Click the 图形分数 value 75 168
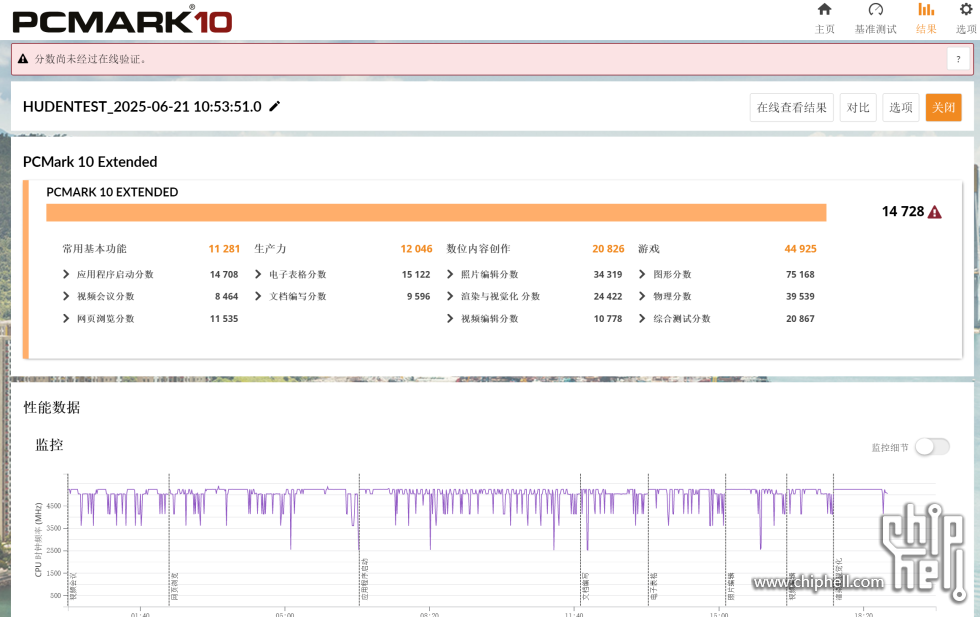This screenshot has width=980, height=617. [x=801, y=274]
